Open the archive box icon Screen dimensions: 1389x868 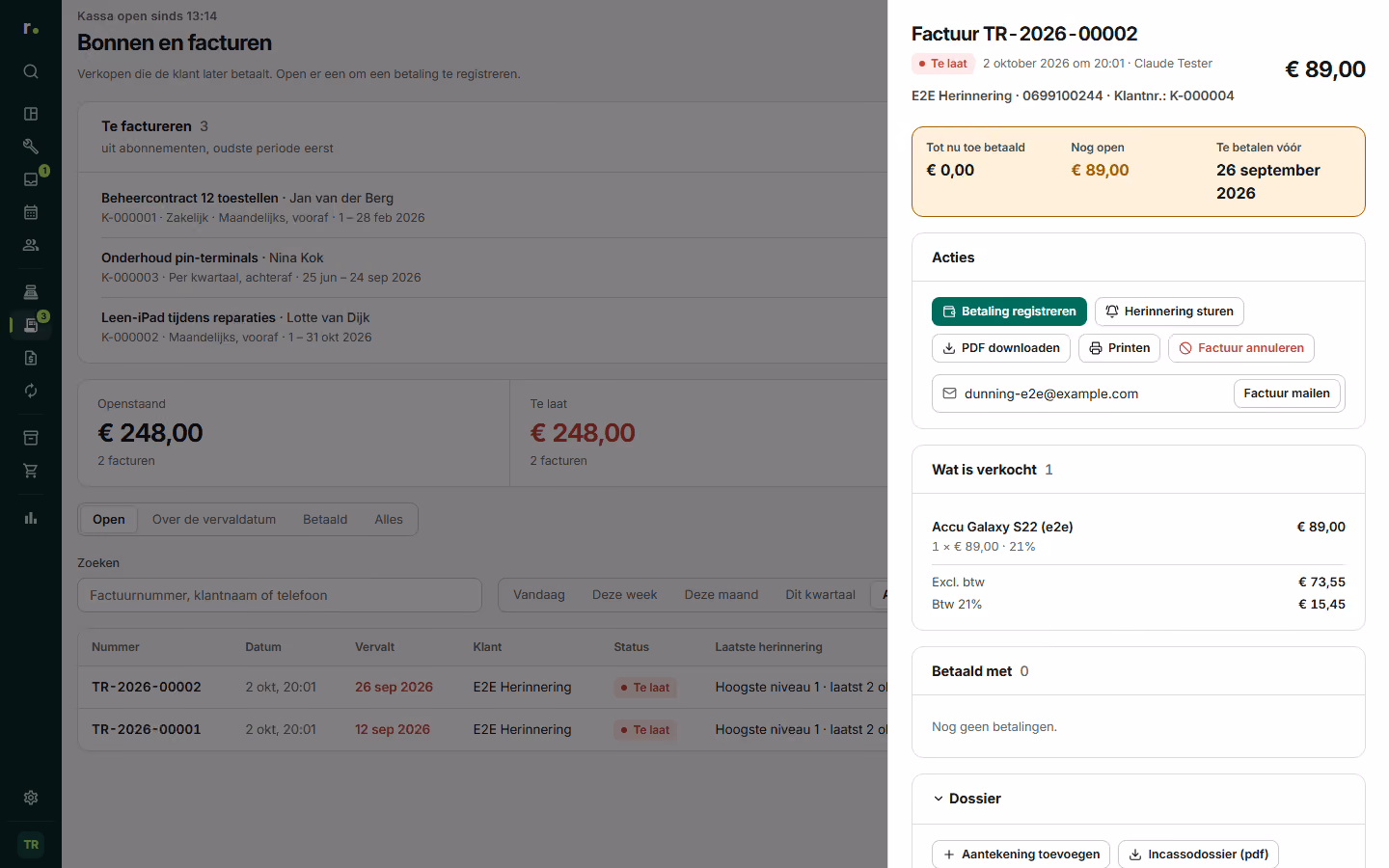[x=31, y=438]
